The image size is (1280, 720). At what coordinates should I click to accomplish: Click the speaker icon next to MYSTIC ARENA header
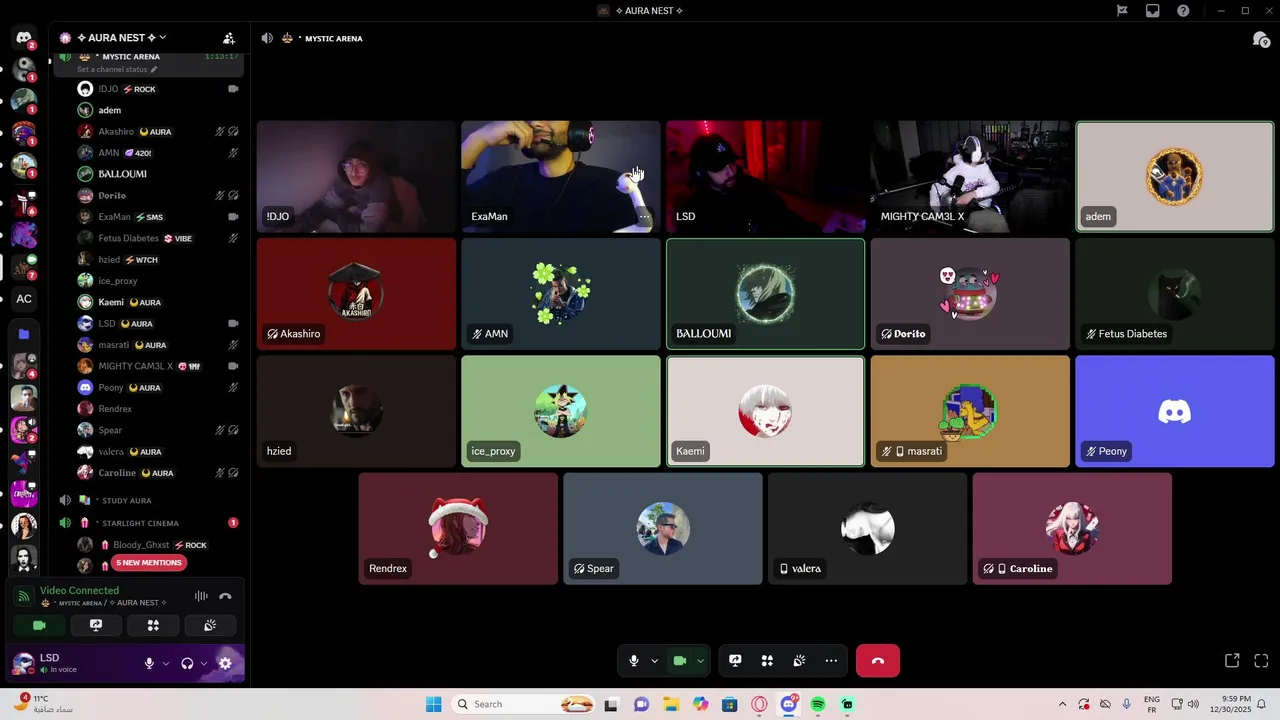(x=267, y=38)
